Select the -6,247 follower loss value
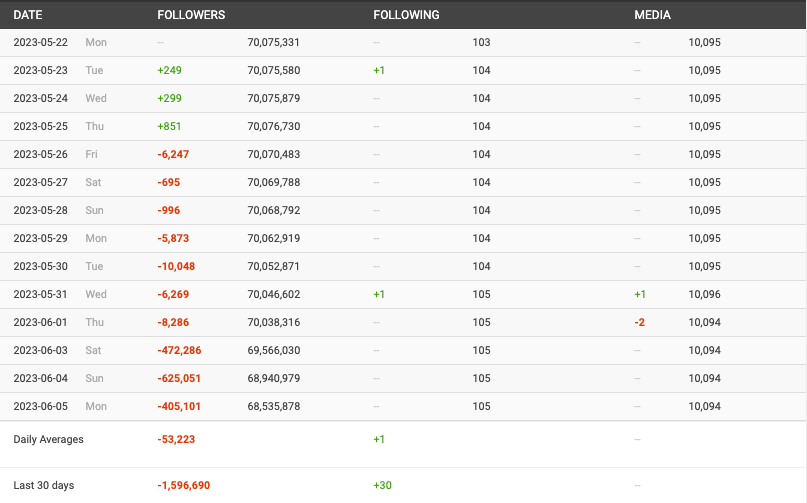Image resolution: width=807 pixels, height=503 pixels. [x=173, y=155]
